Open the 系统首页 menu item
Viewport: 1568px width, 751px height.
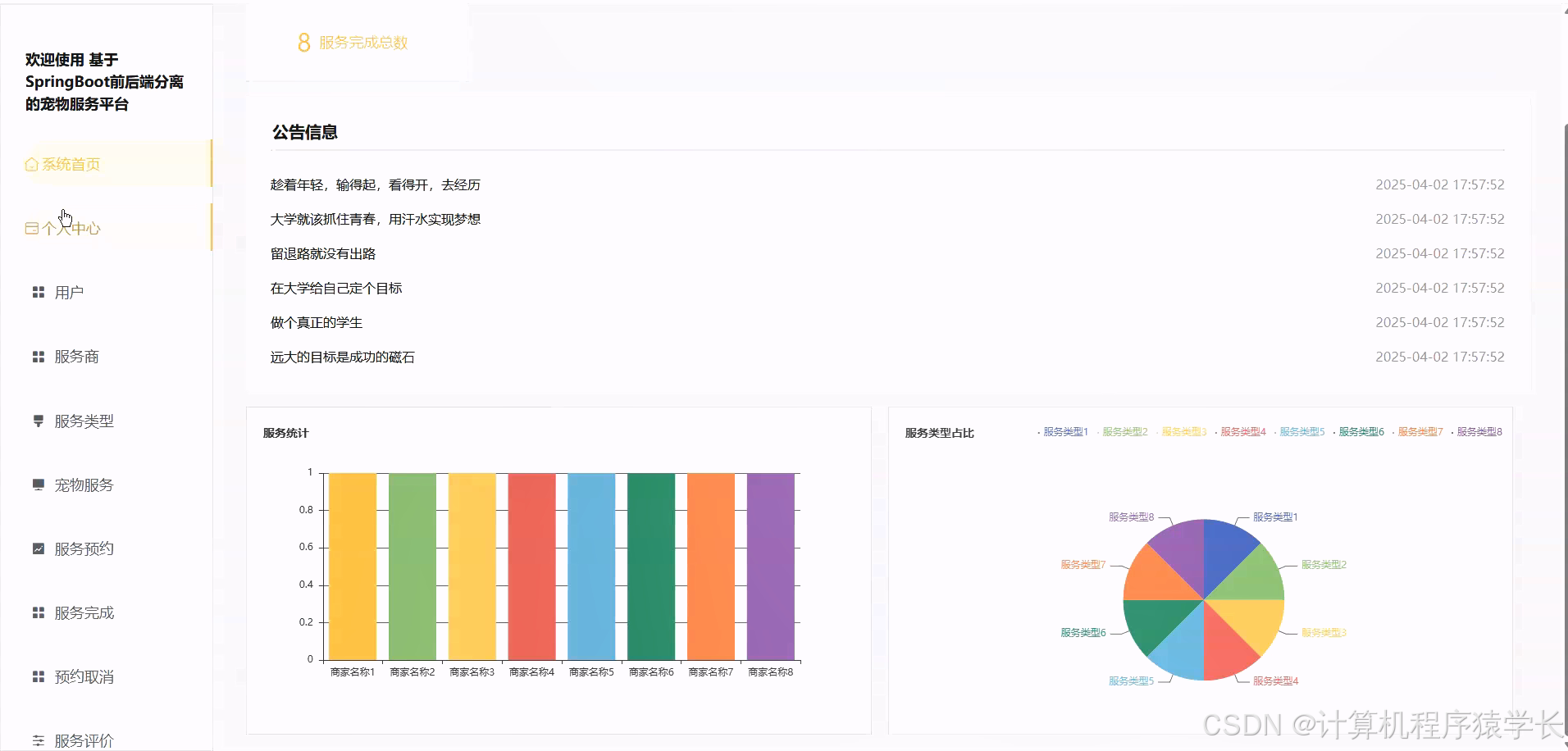click(x=107, y=164)
